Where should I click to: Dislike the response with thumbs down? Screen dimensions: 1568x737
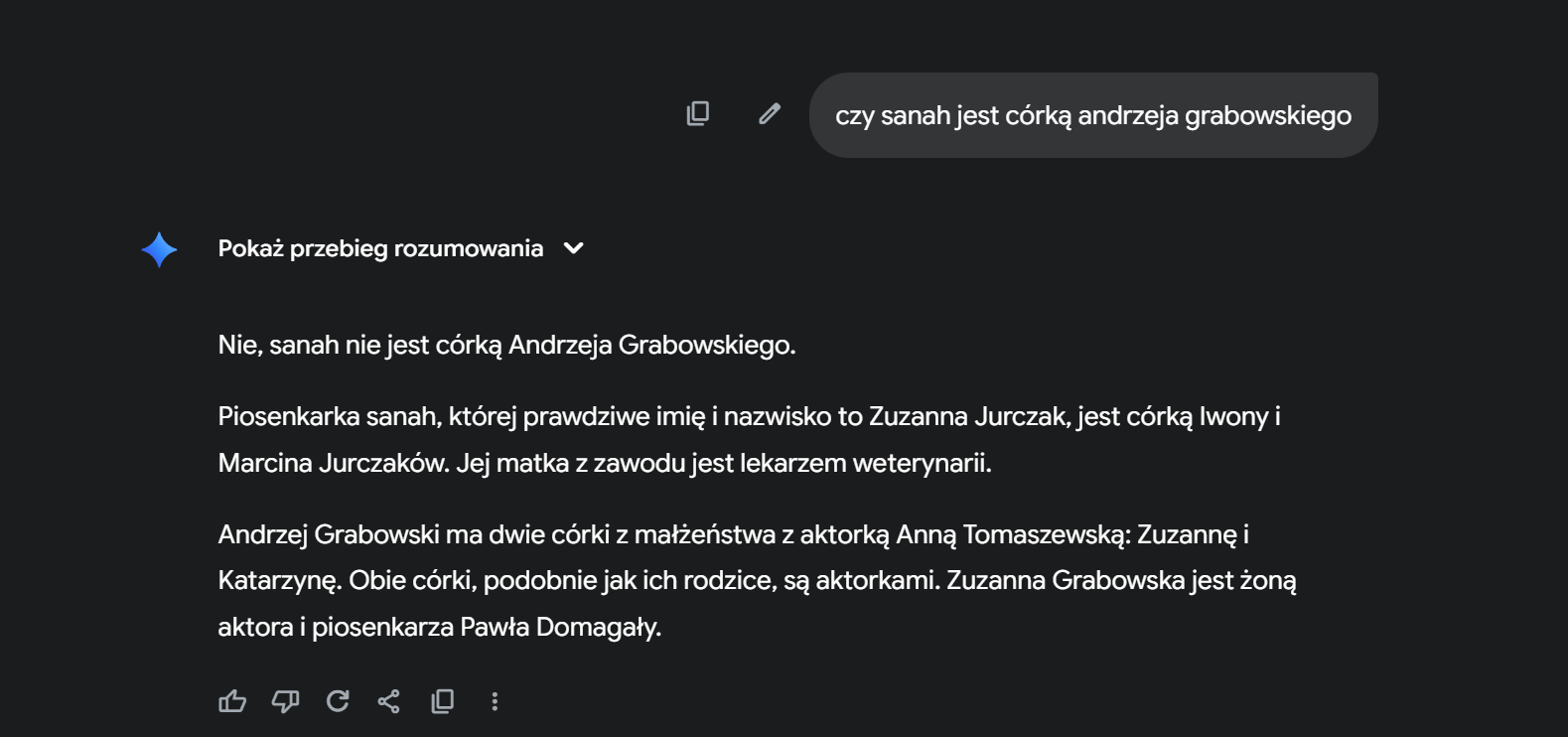285,701
